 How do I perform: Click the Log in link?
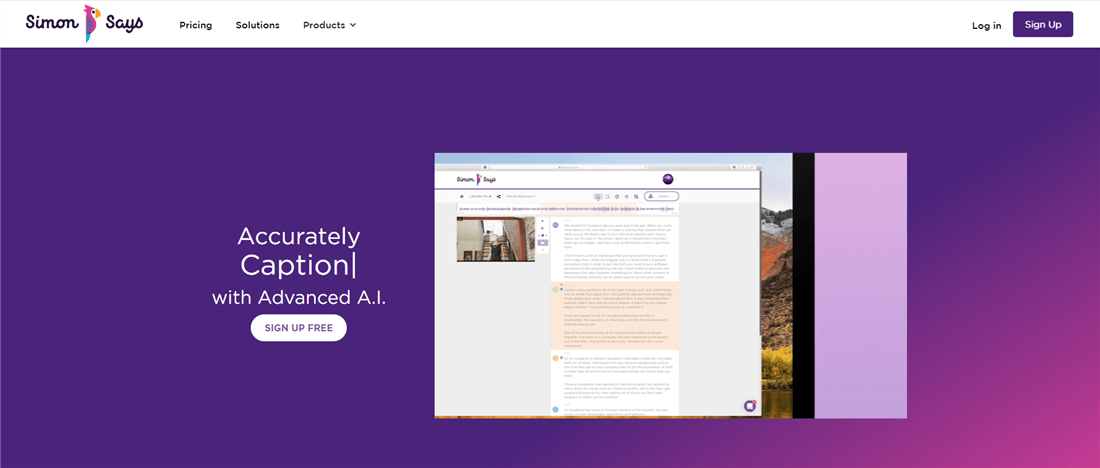point(986,25)
